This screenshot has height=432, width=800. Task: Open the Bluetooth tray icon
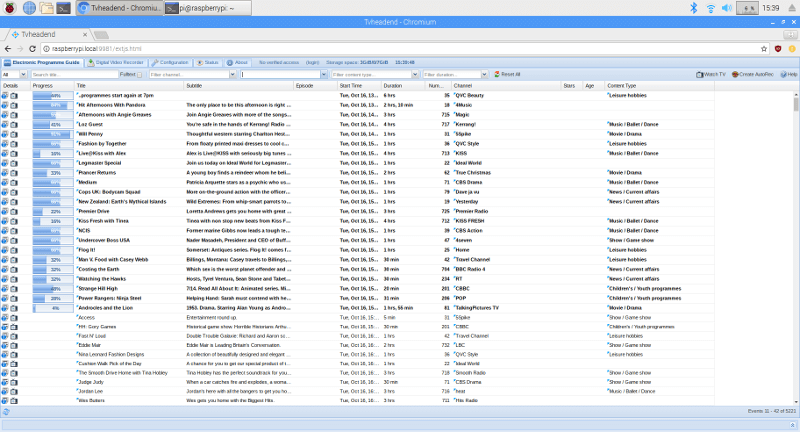(693, 8)
